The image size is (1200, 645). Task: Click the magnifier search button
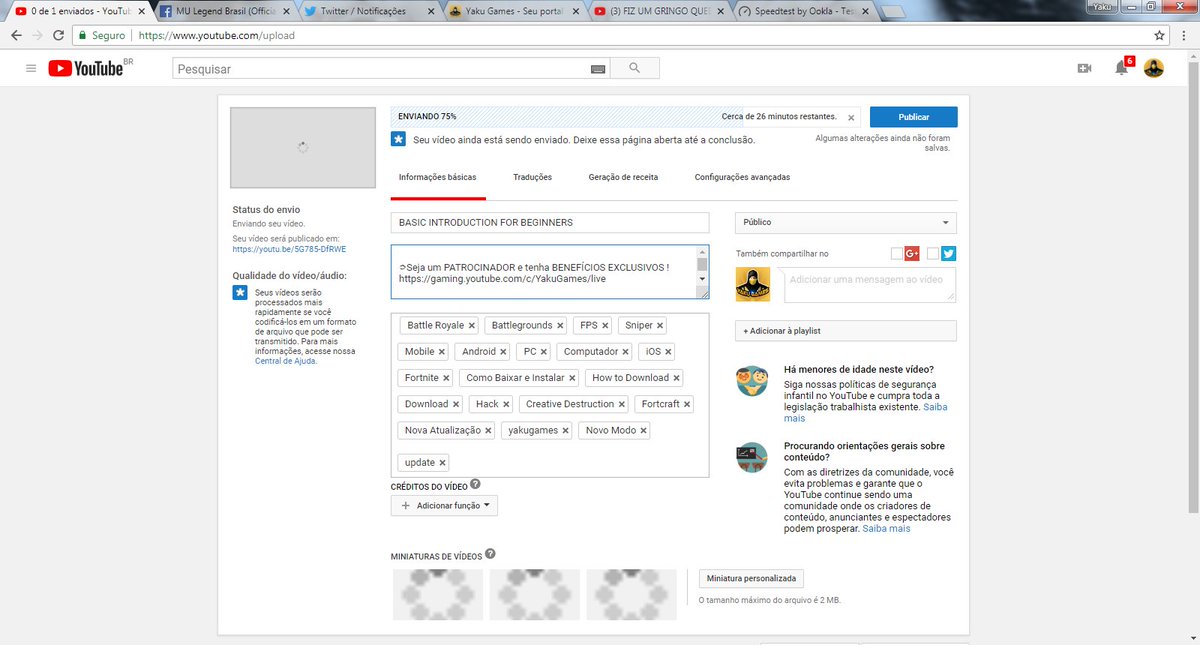coord(634,68)
